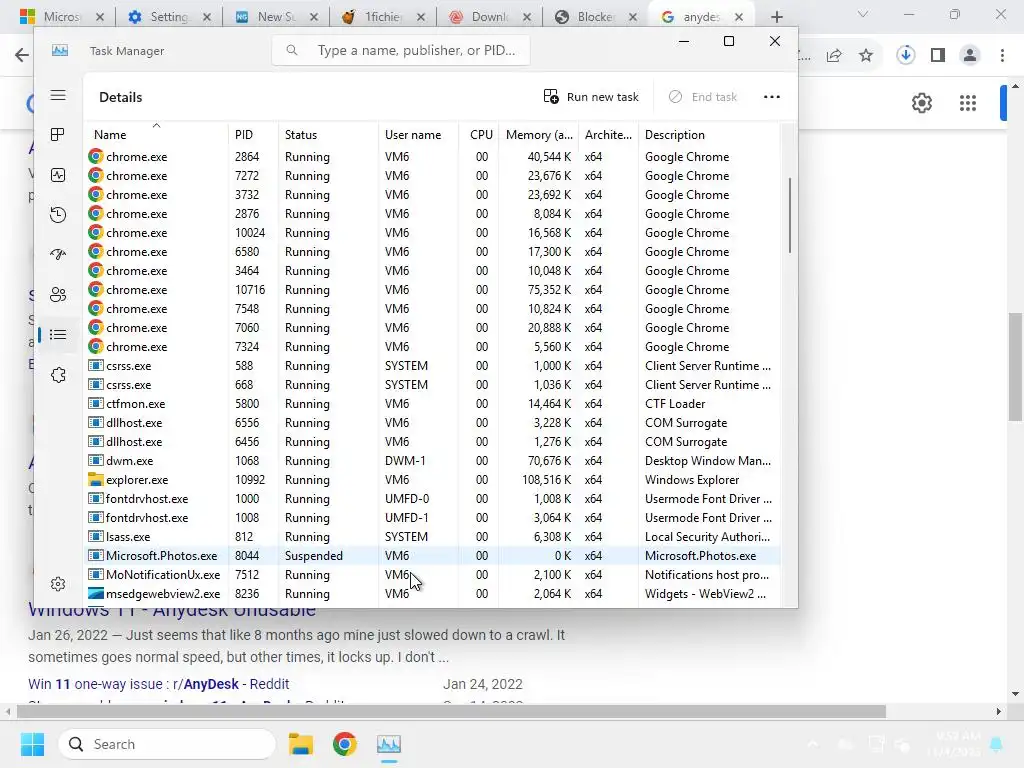1024x768 pixels.
Task: Open App history page in sidebar
Action: click(x=58, y=215)
